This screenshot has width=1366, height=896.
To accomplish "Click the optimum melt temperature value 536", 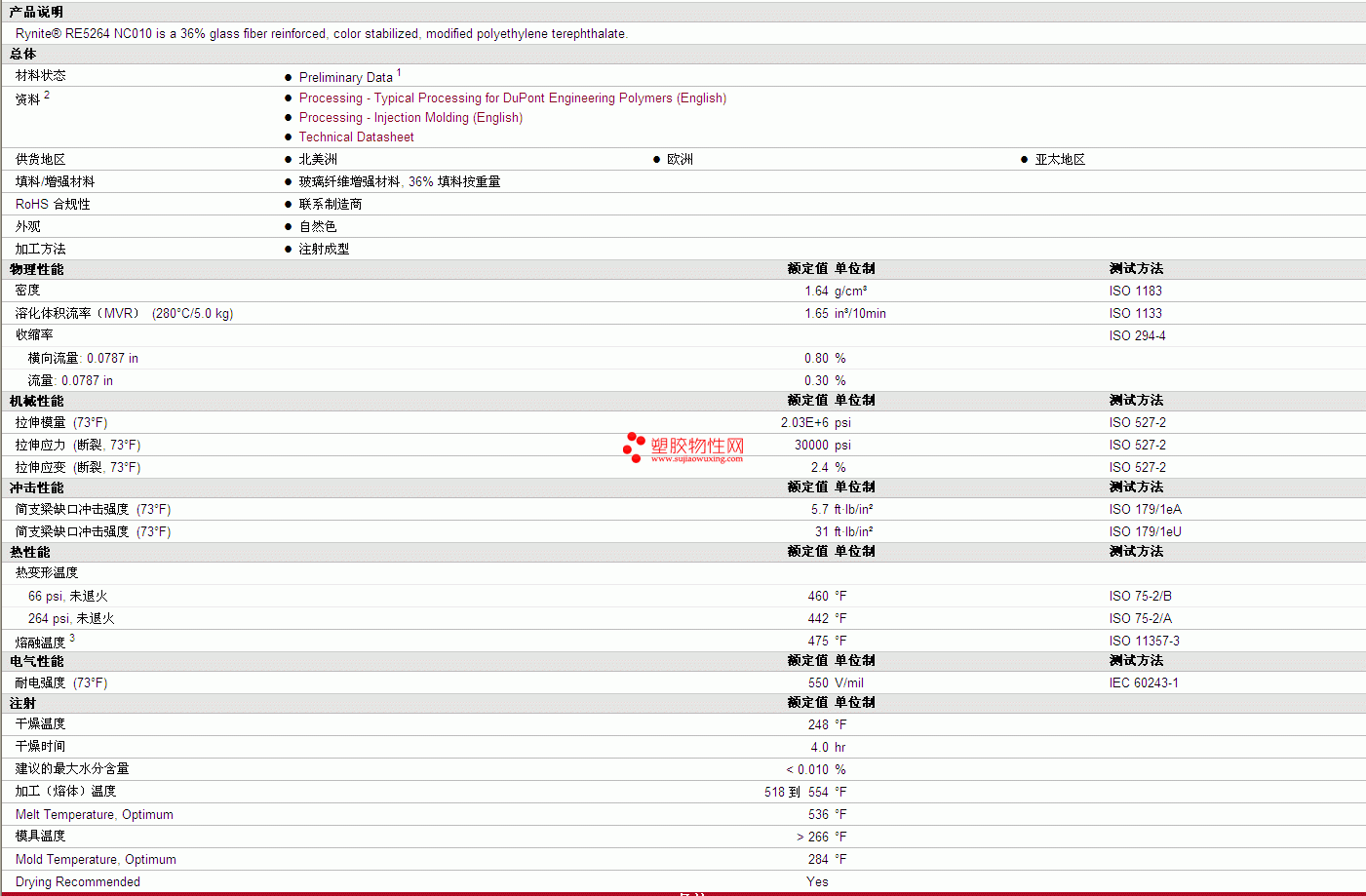I will coord(818,815).
